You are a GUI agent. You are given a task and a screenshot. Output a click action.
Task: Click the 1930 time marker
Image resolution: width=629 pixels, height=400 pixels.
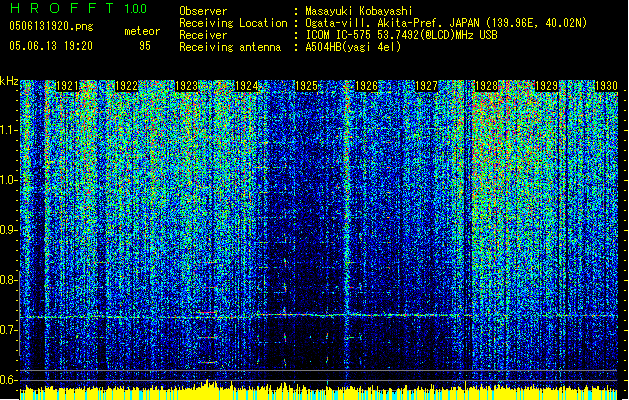click(x=606, y=86)
